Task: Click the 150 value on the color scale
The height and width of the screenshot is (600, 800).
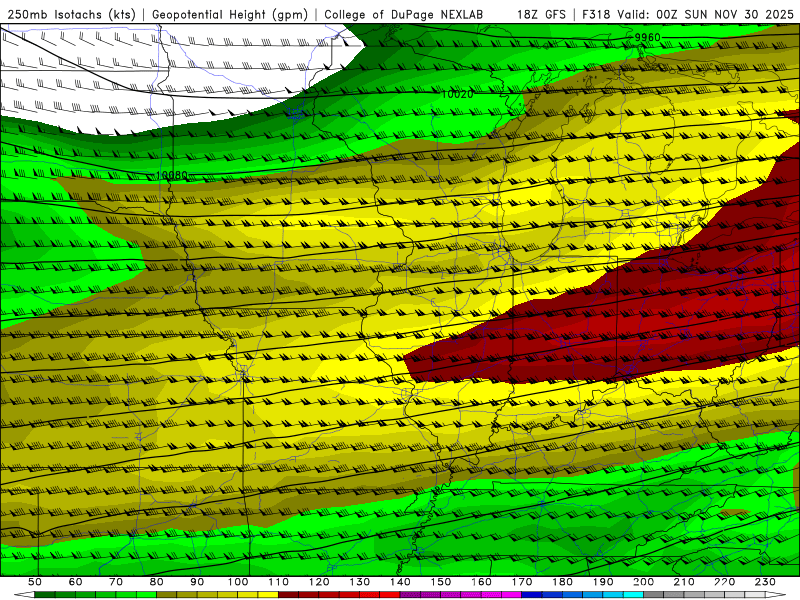Action: (440, 582)
